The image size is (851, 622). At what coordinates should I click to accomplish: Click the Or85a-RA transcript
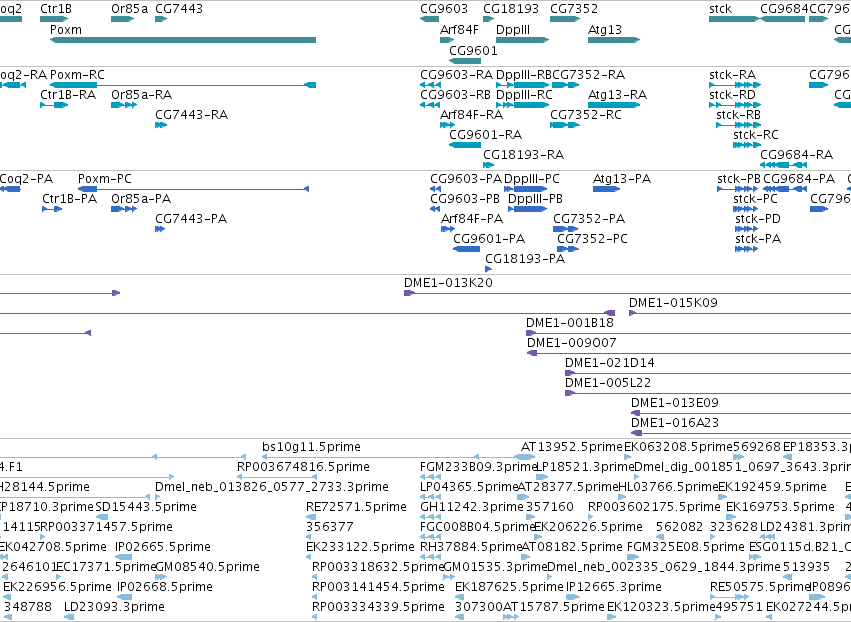click(x=124, y=105)
